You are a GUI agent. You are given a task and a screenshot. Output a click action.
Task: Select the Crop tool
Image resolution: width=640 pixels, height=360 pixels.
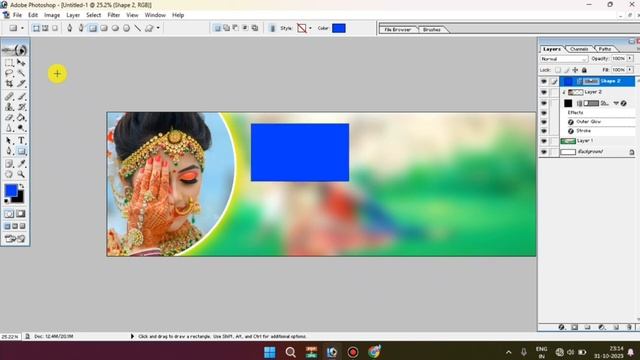tap(9, 84)
